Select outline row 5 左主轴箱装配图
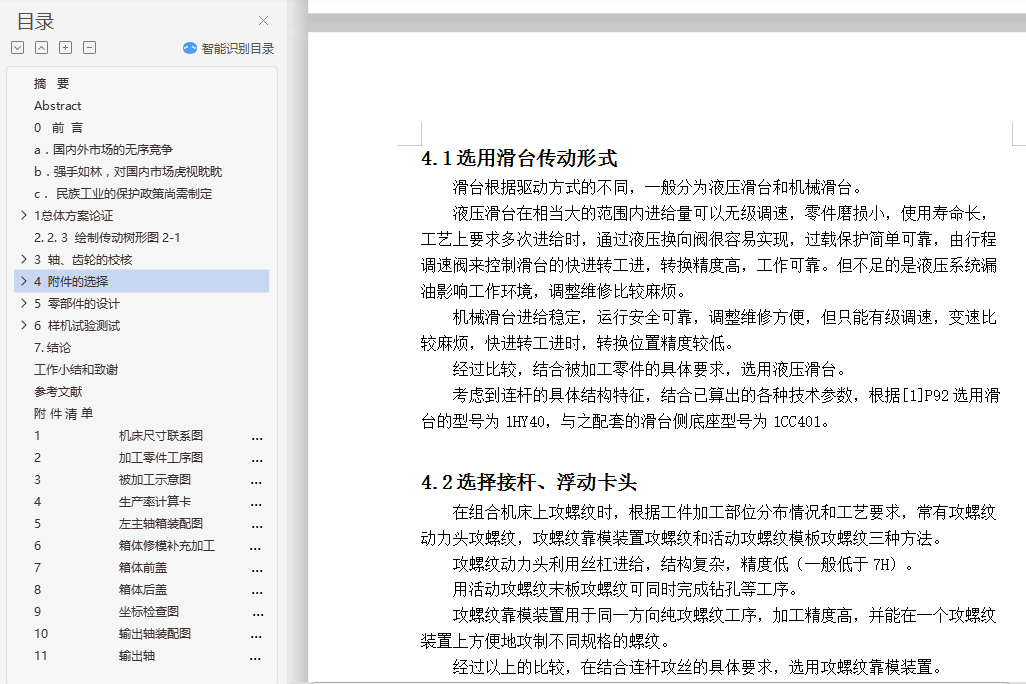This screenshot has height=684, width=1026. click(148, 524)
